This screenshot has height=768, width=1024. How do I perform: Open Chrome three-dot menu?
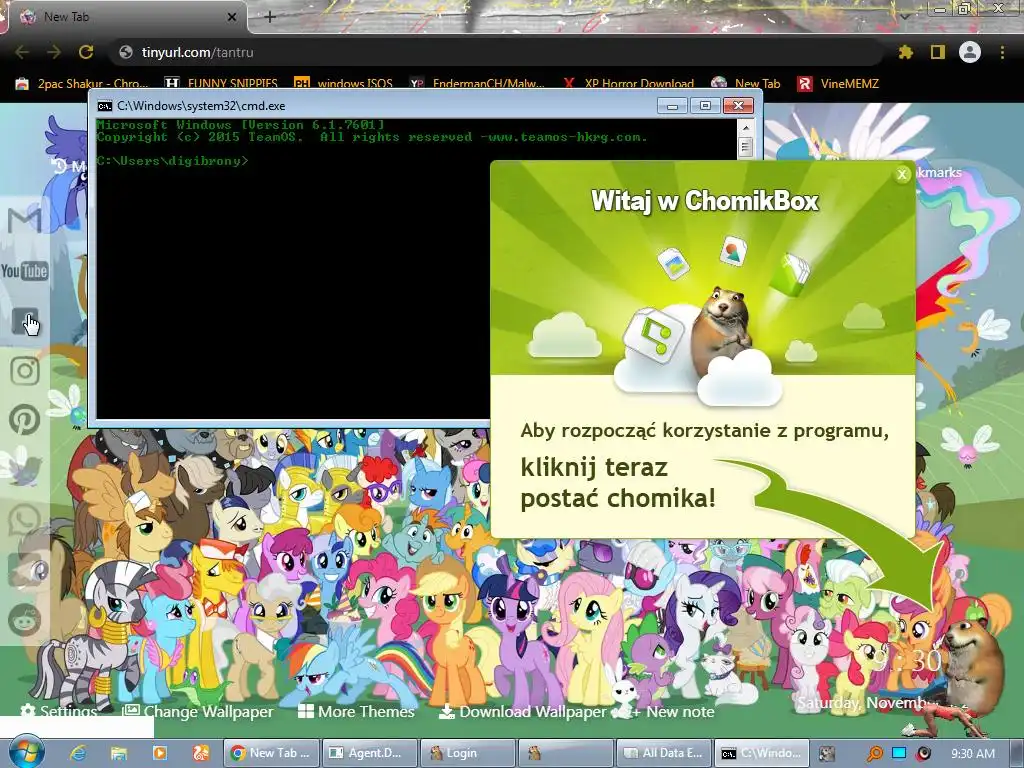point(1002,52)
